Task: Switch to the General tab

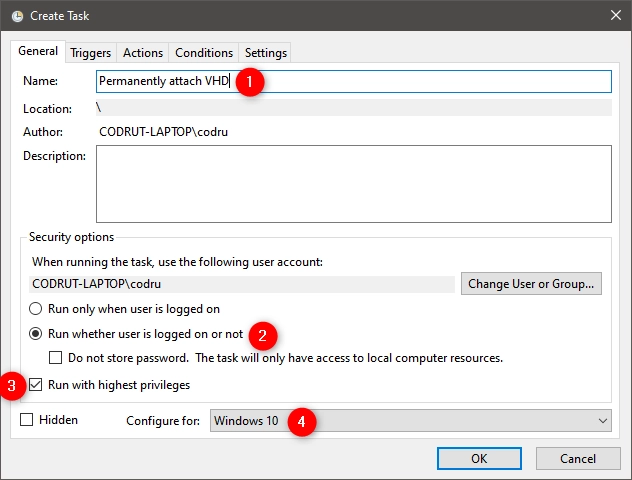Action: (38, 51)
